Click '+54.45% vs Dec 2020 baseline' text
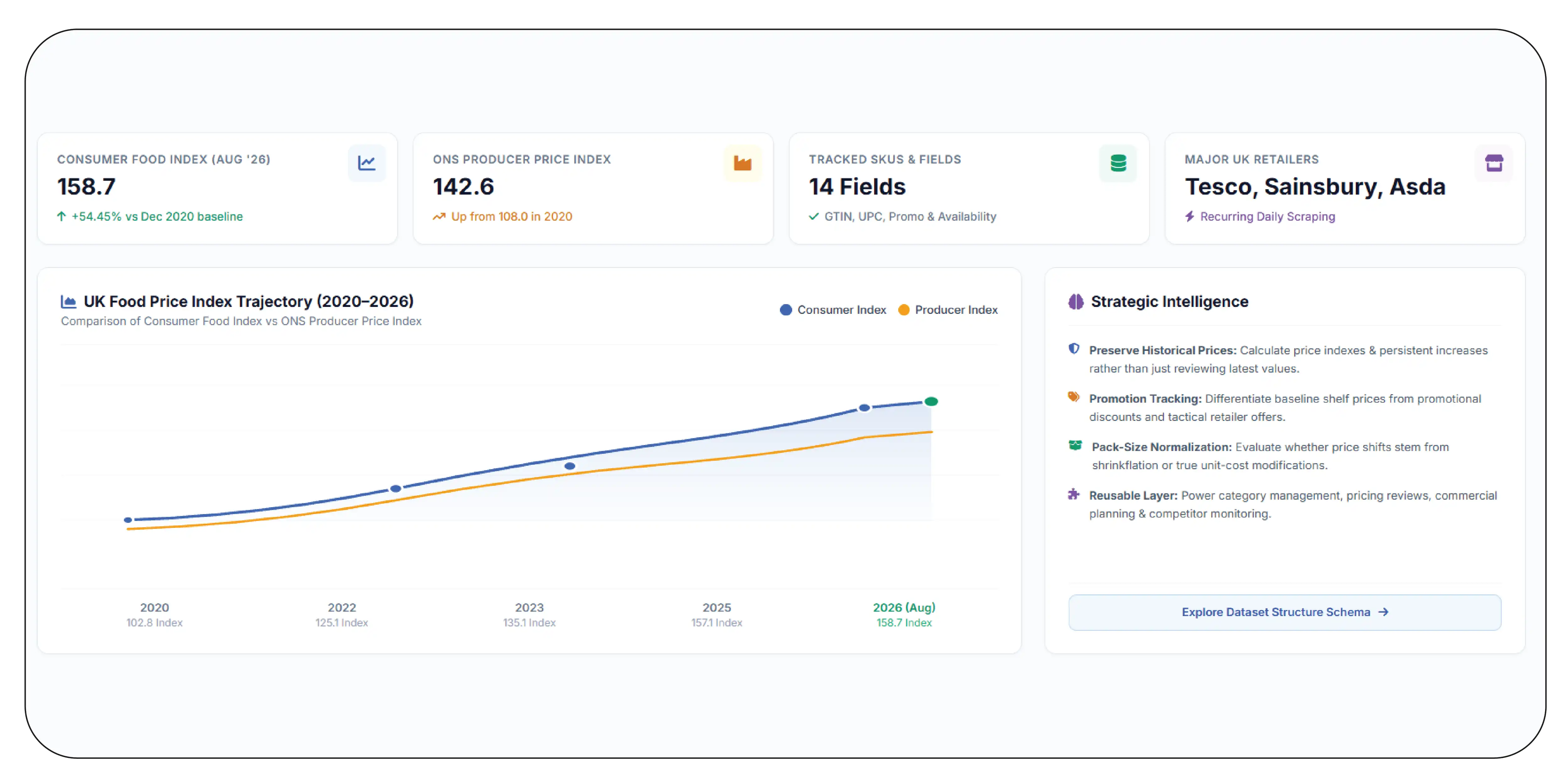Viewport: 1568px width, 778px height. point(157,217)
